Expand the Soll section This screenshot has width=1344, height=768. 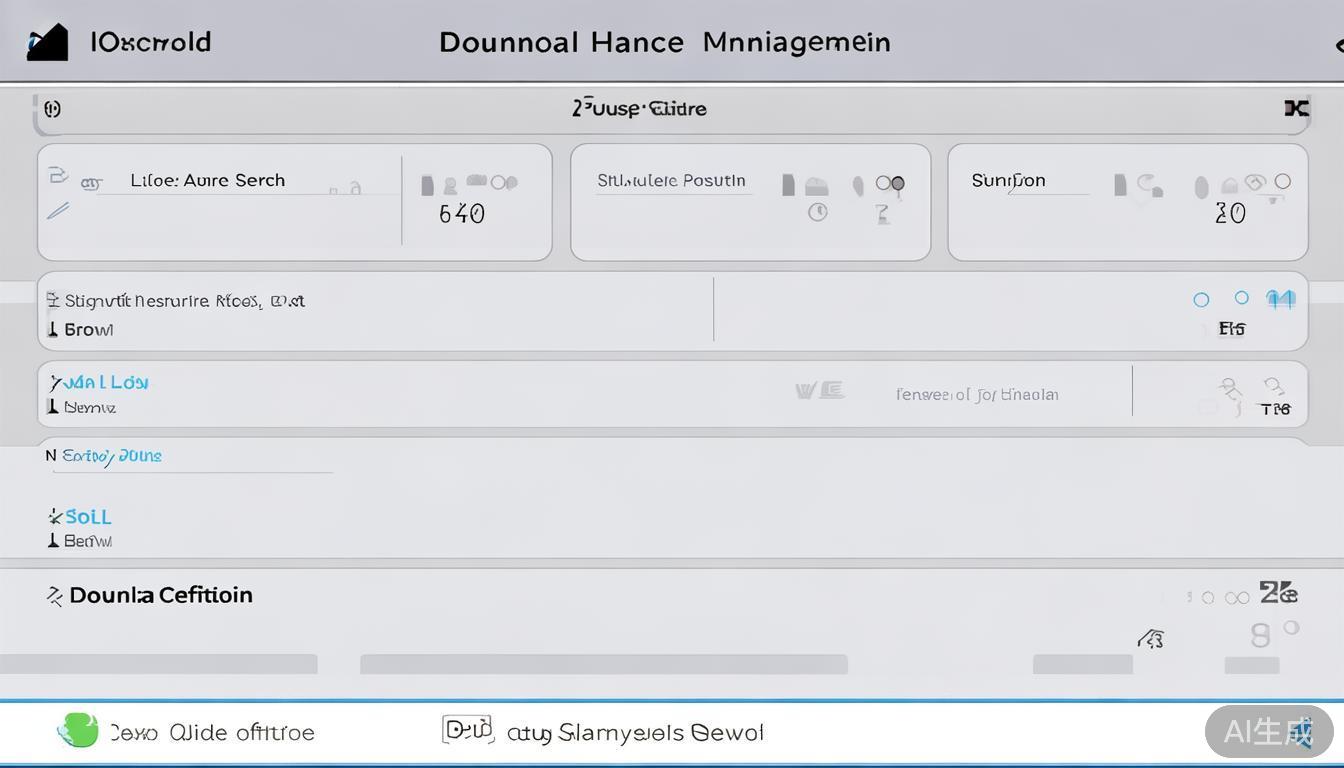87,517
